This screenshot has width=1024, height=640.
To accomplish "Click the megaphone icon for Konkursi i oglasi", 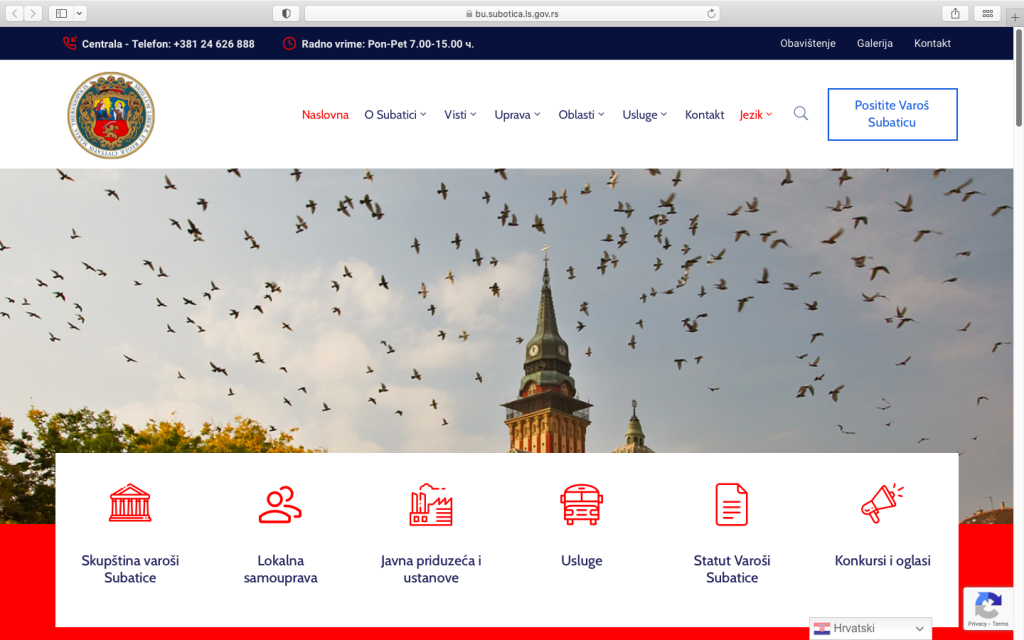I will pos(882,504).
